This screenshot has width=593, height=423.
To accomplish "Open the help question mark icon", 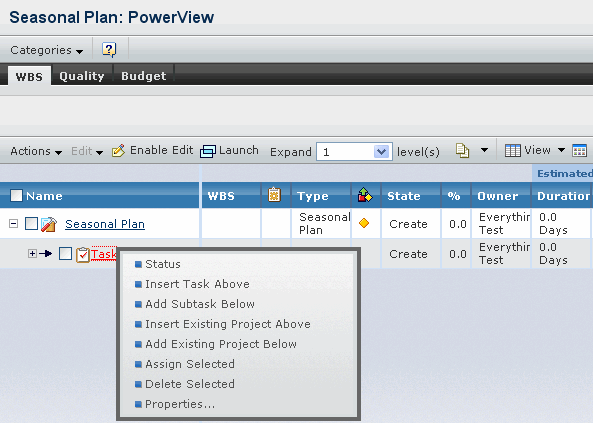I will (109, 49).
